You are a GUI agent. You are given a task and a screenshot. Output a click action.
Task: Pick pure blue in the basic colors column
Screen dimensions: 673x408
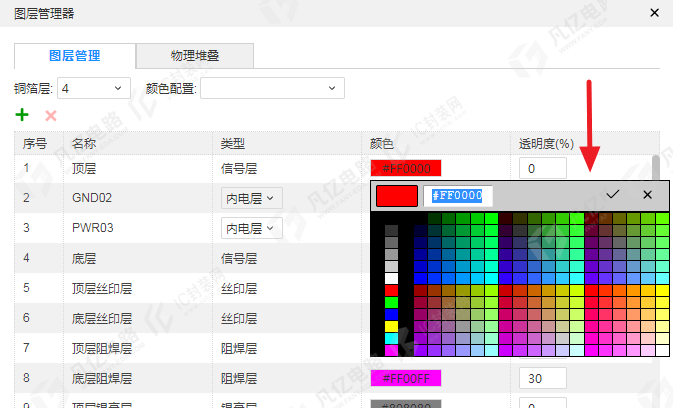[x=391, y=315]
